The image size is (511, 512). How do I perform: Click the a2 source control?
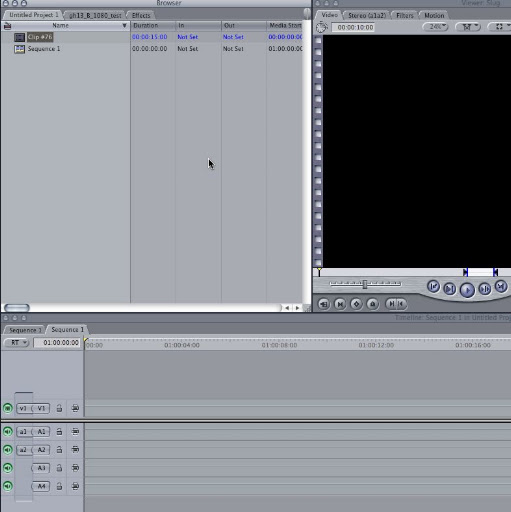click(x=23, y=450)
